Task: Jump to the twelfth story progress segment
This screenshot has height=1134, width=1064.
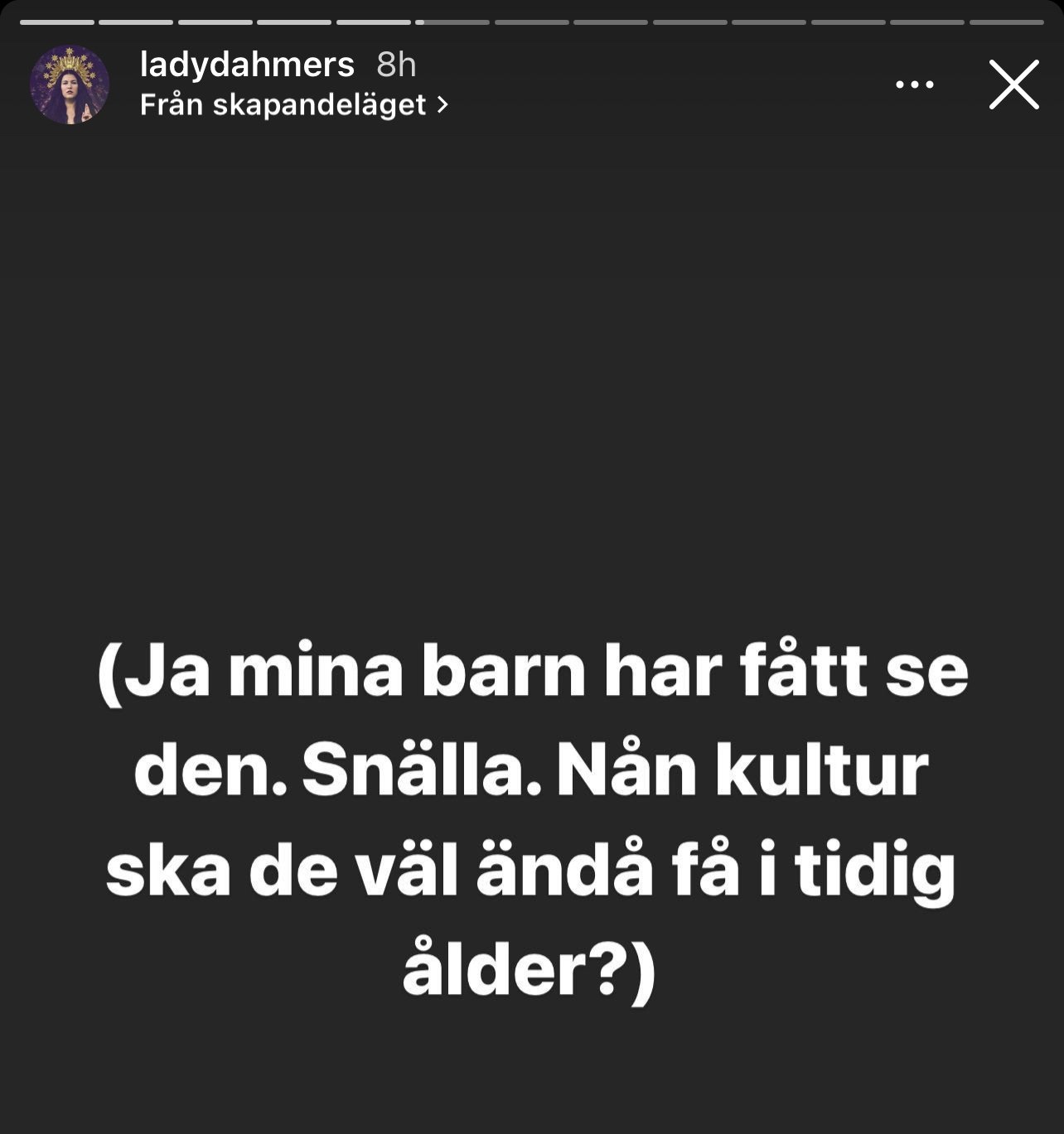Action: [x=927, y=22]
